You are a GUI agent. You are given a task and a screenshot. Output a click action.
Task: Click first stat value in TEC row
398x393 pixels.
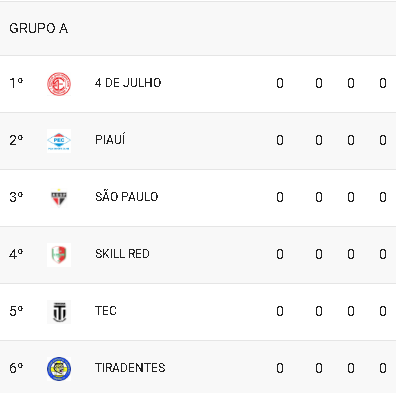(280, 311)
